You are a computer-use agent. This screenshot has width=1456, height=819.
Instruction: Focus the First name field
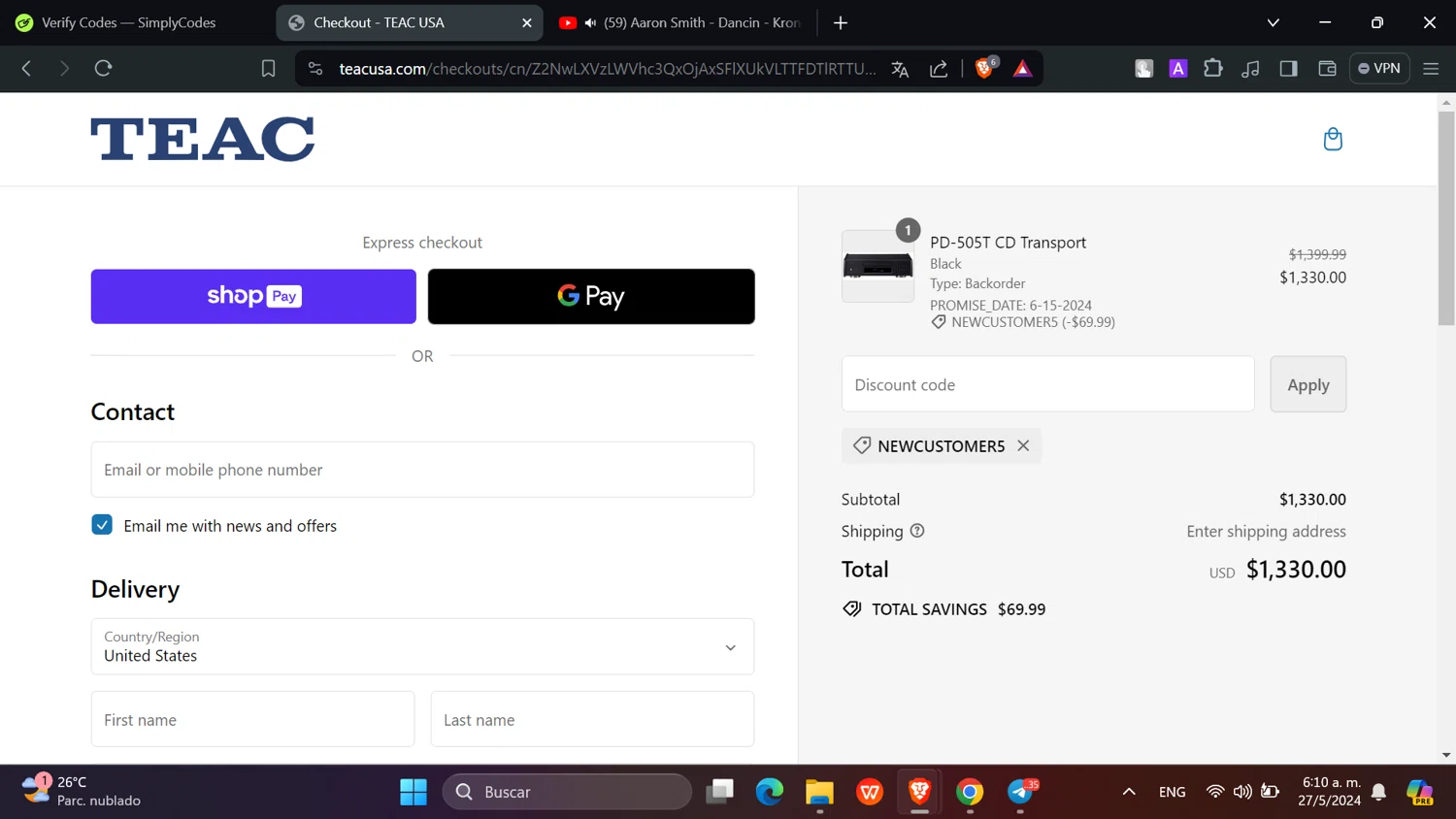(x=252, y=719)
